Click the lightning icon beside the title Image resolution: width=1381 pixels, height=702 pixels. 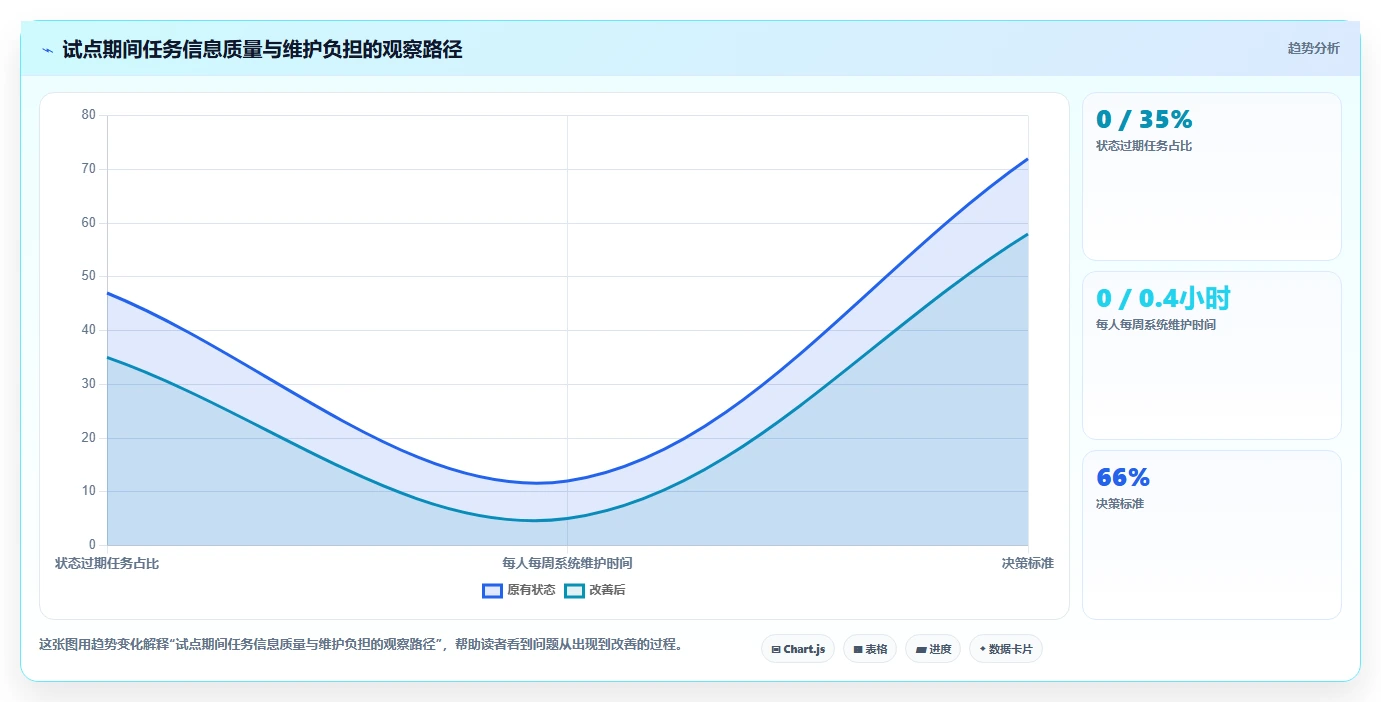(x=47, y=50)
